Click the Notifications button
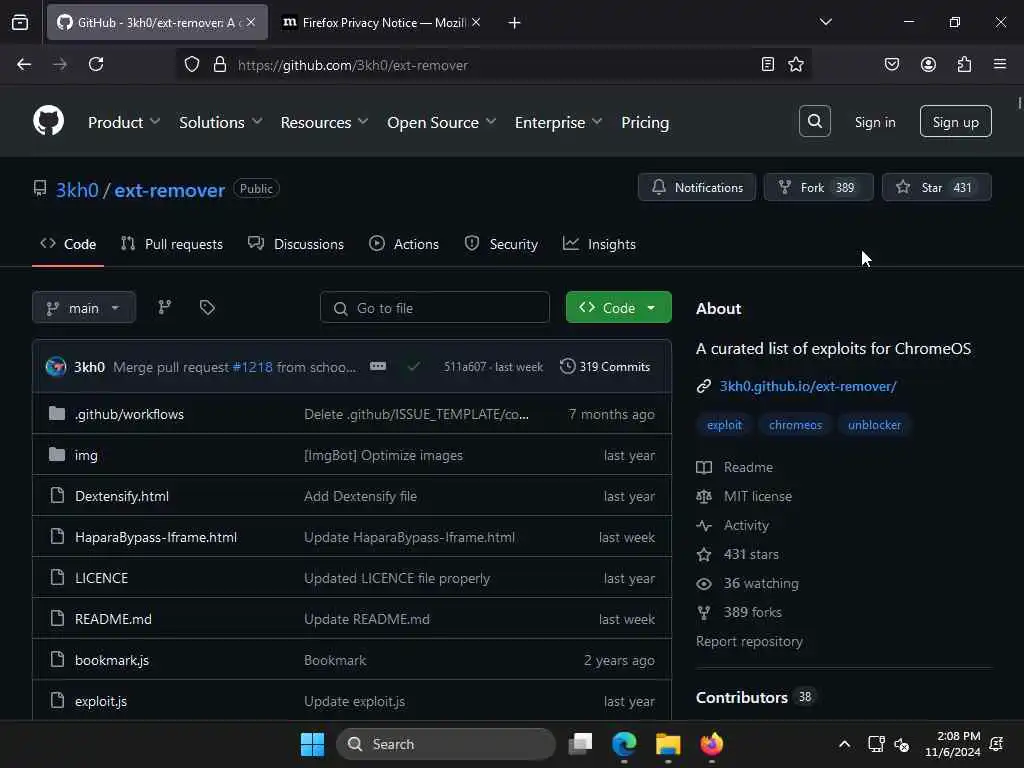This screenshot has width=1024, height=768. tap(697, 187)
